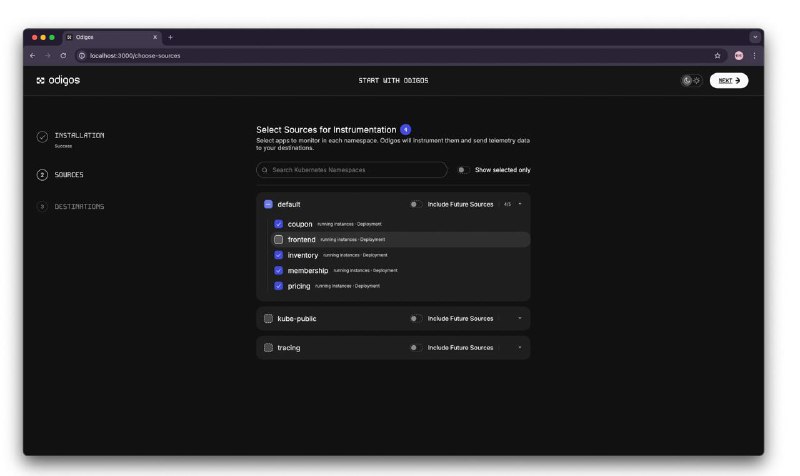Click the pricing source name
This screenshot has width=800, height=476.
[x=299, y=286]
